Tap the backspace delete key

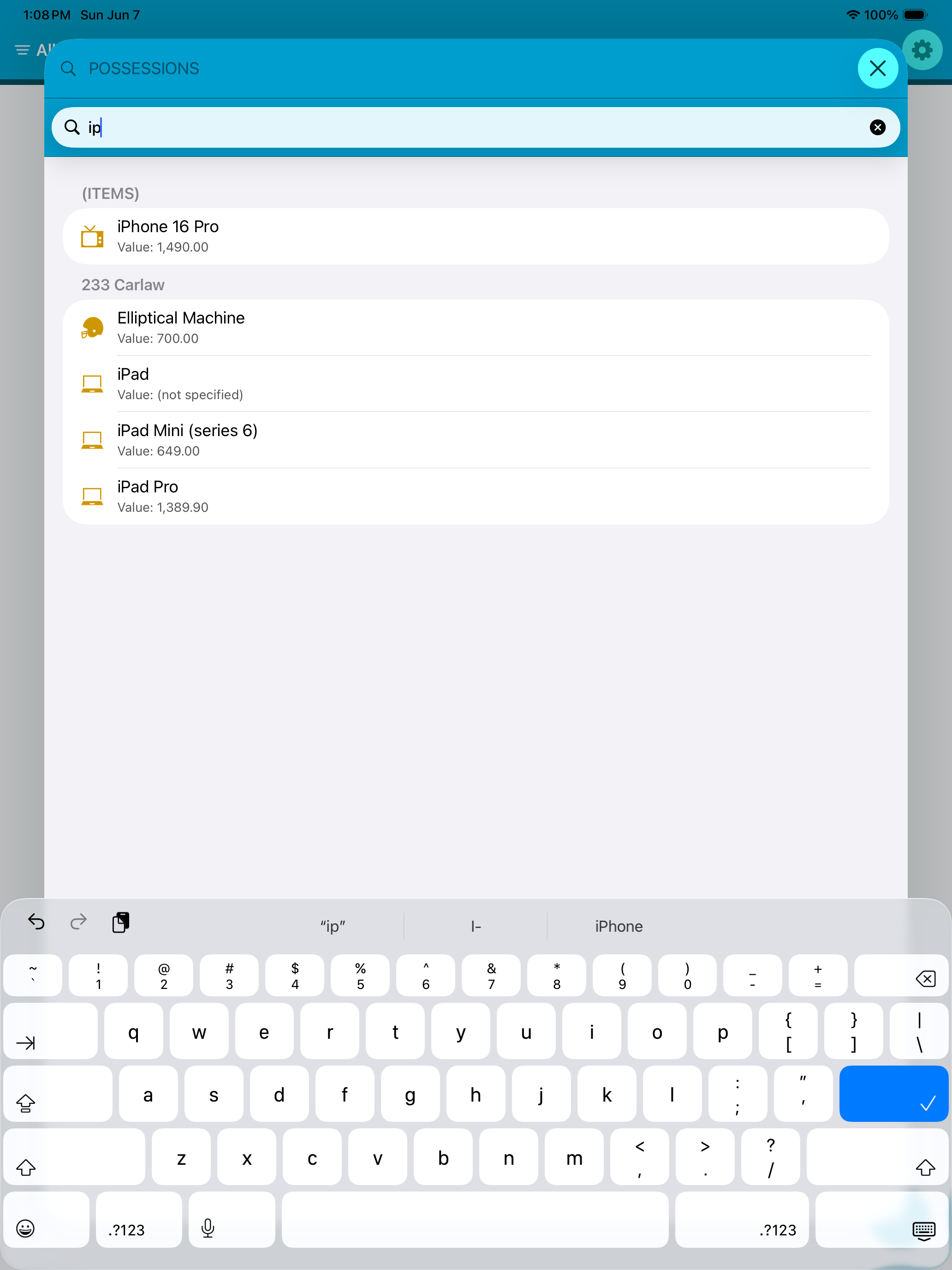click(901, 976)
